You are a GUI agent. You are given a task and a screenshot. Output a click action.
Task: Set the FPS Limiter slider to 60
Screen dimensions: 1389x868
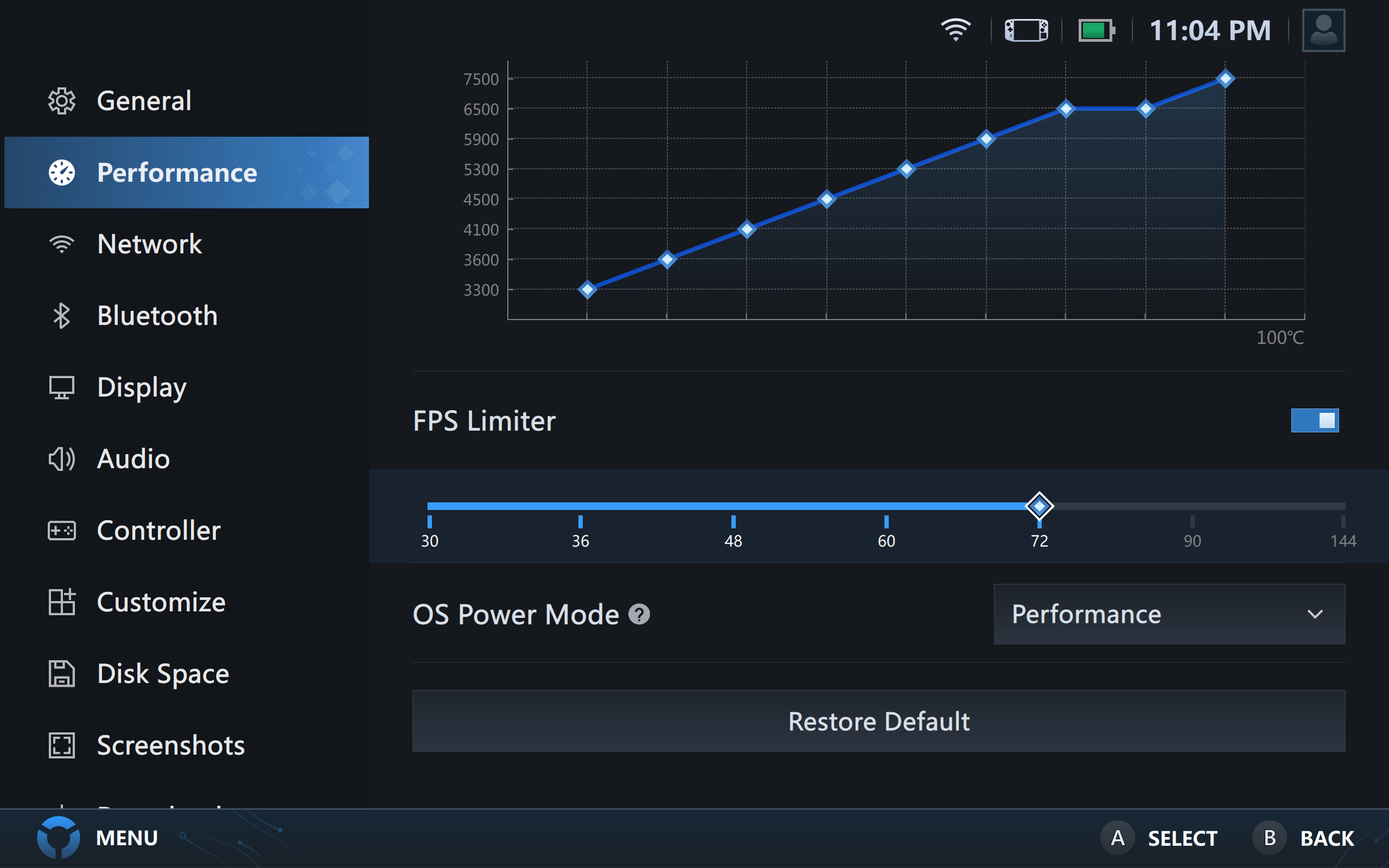pos(886,506)
